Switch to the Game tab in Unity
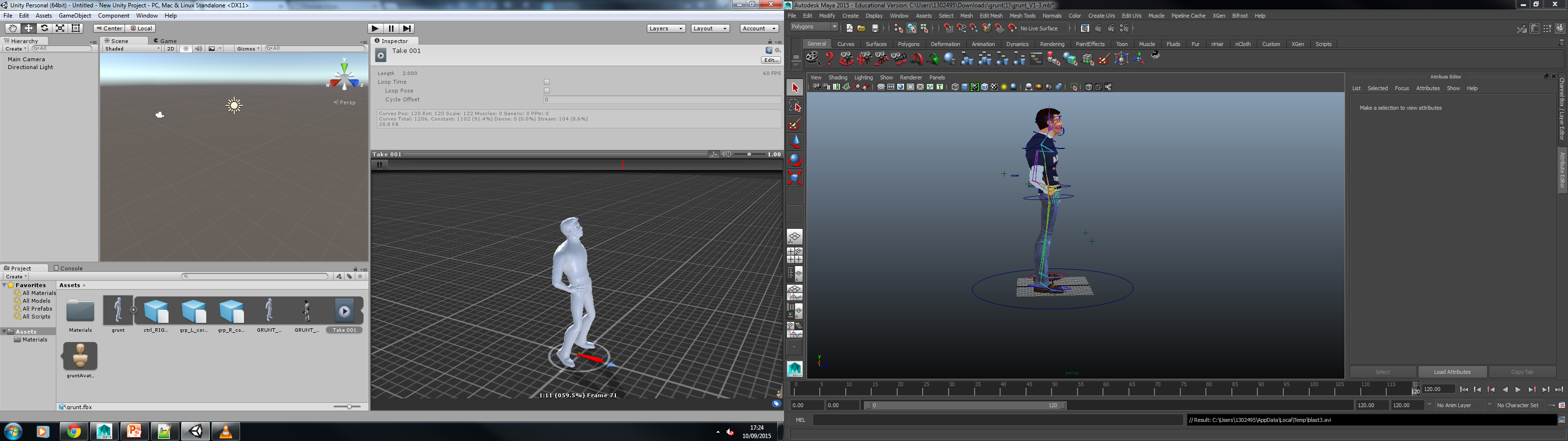The height and width of the screenshot is (441, 1568). 165,41
